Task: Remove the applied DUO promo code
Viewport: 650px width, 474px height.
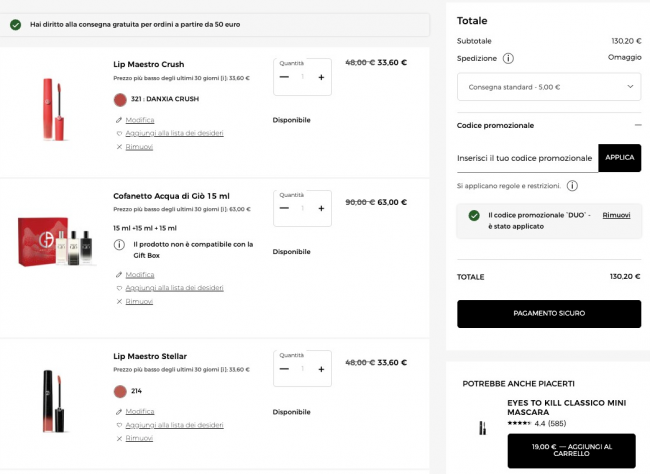Action: click(x=616, y=215)
